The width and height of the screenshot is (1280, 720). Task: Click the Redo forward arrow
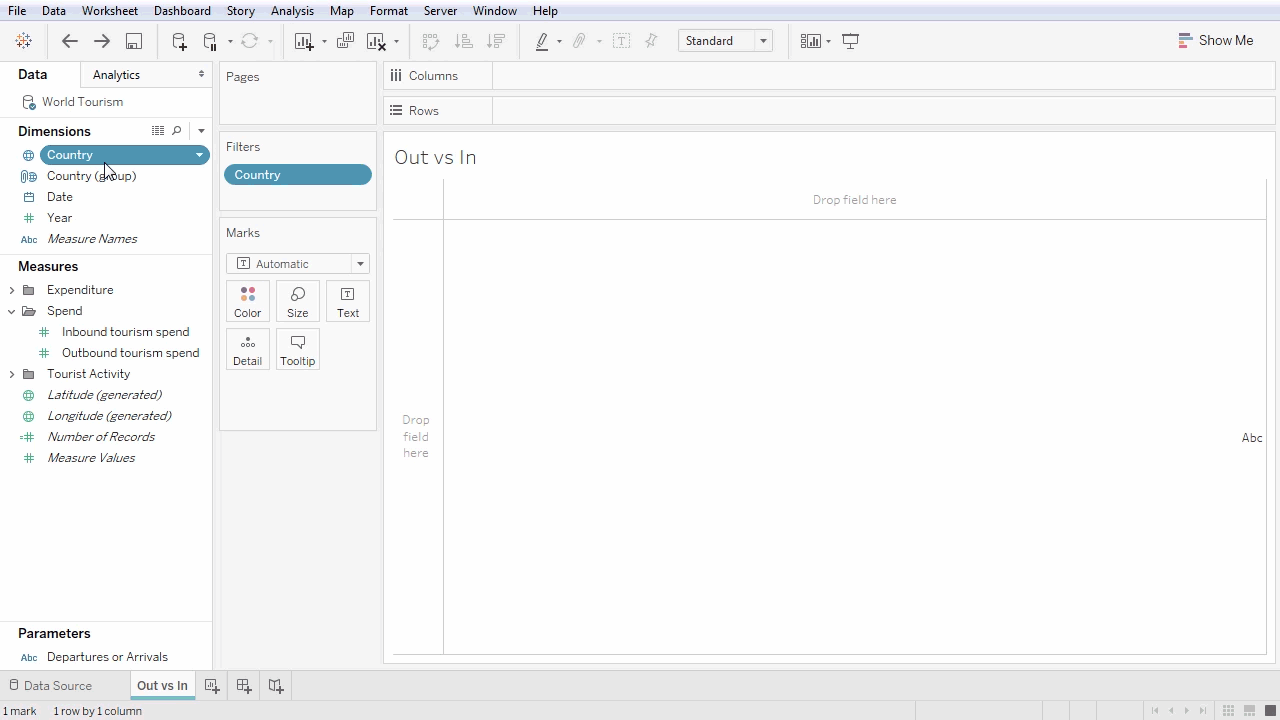(102, 41)
